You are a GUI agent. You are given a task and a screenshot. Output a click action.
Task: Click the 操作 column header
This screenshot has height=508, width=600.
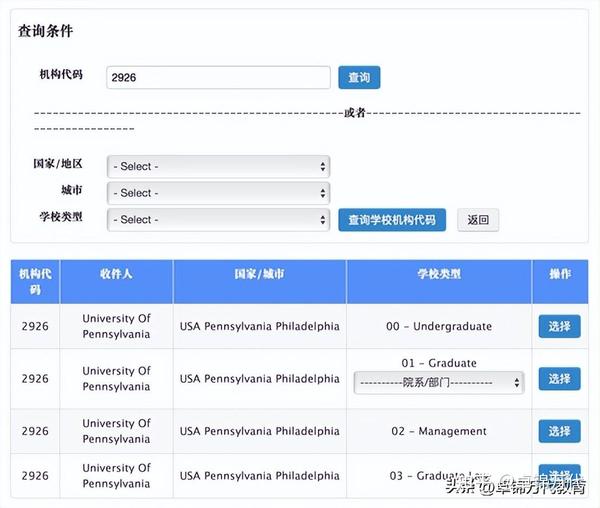point(560,282)
